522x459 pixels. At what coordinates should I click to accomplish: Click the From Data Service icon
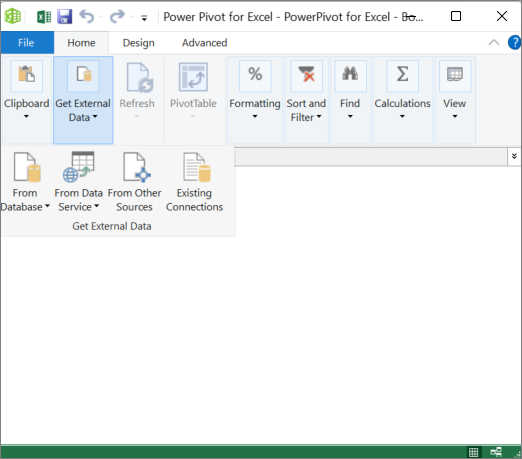coord(79,167)
